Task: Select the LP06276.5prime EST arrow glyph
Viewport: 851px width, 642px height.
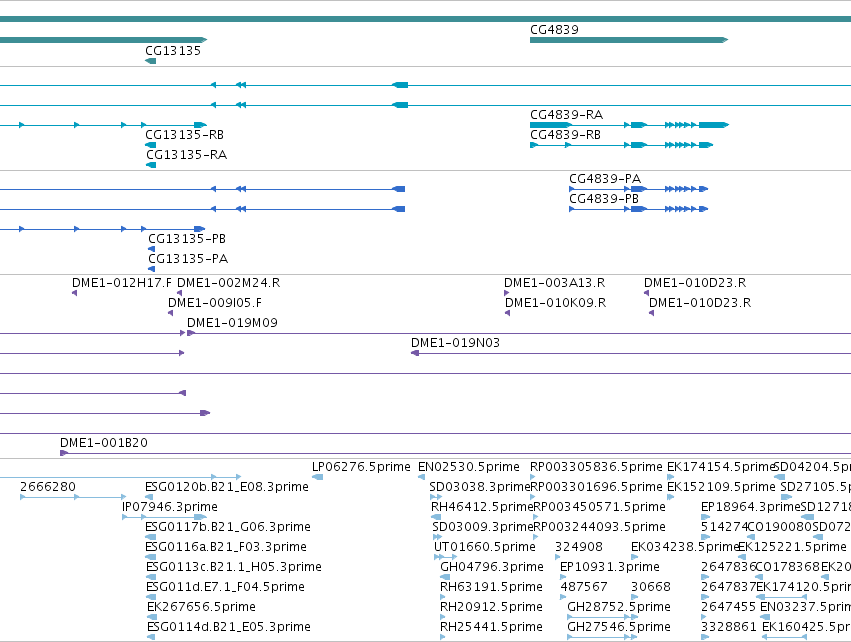Action: click(x=317, y=478)
